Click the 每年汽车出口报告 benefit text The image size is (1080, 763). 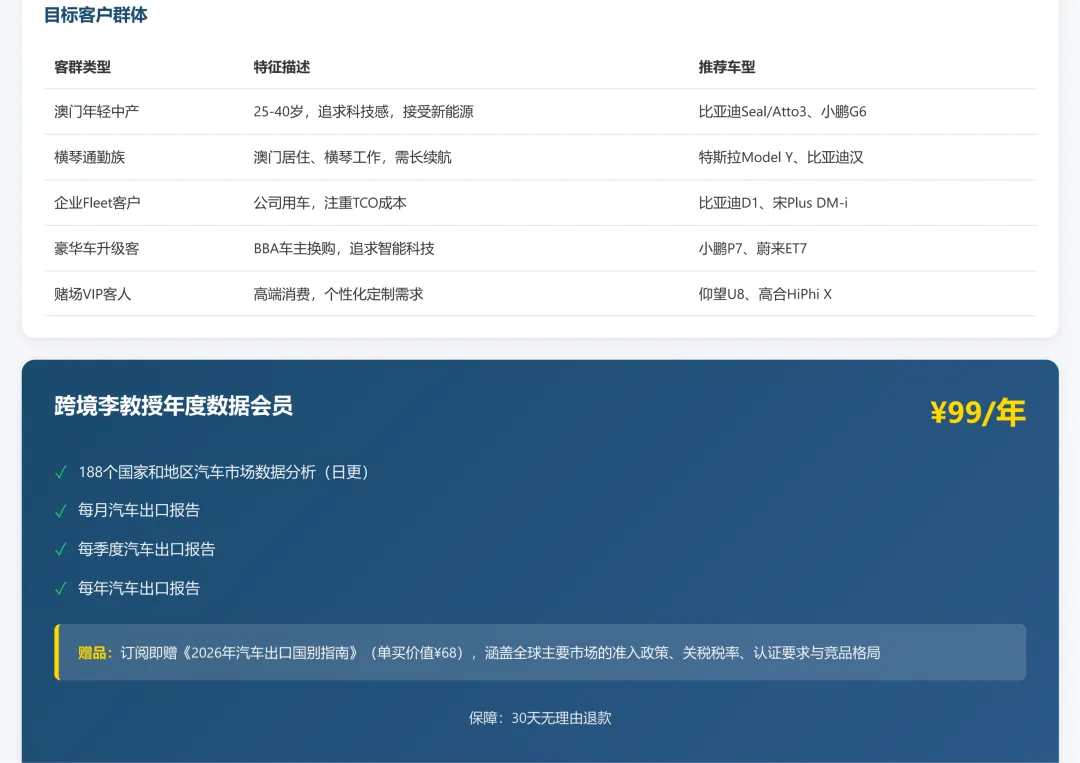[x=138, y=588]
